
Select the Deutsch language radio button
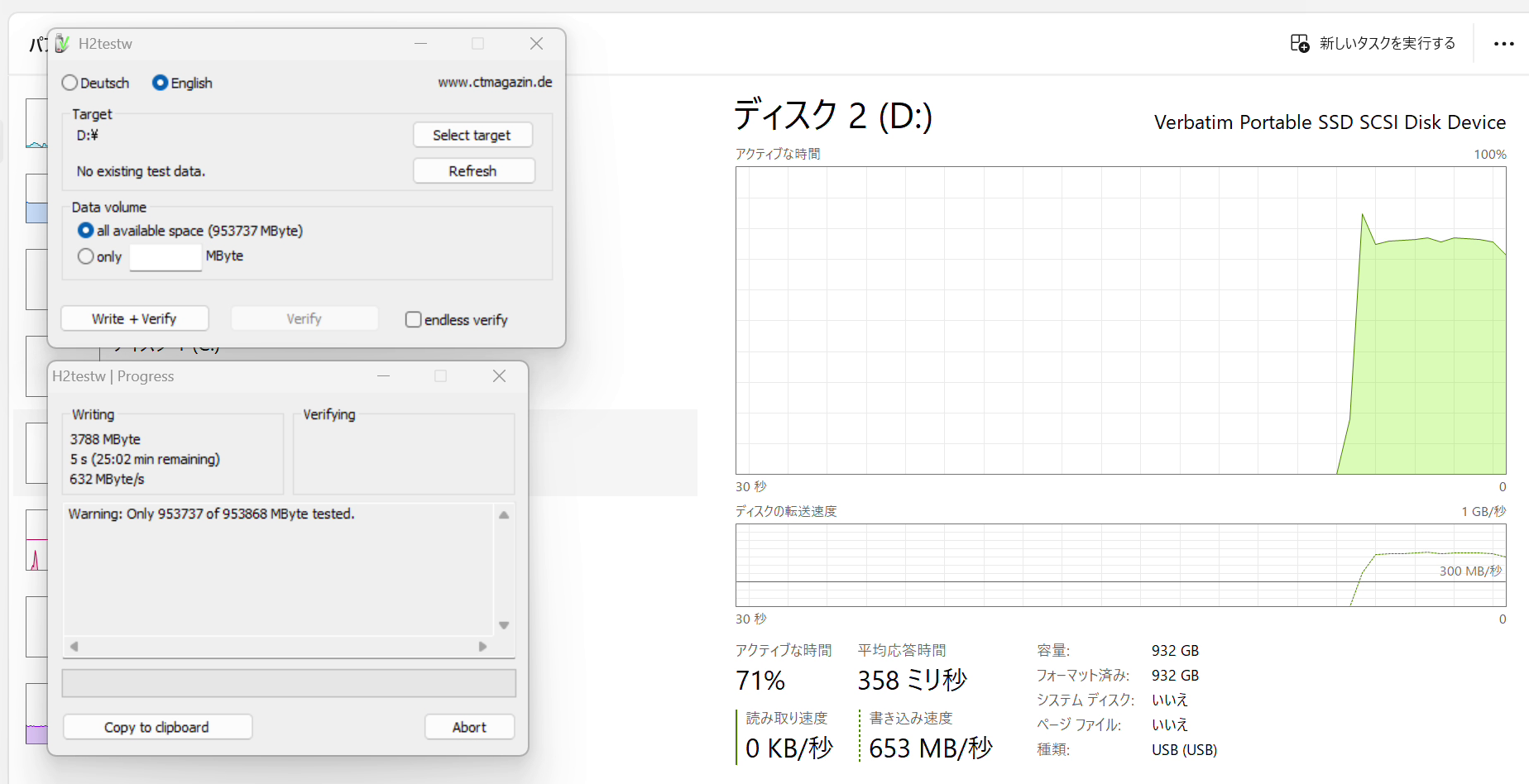70,83
